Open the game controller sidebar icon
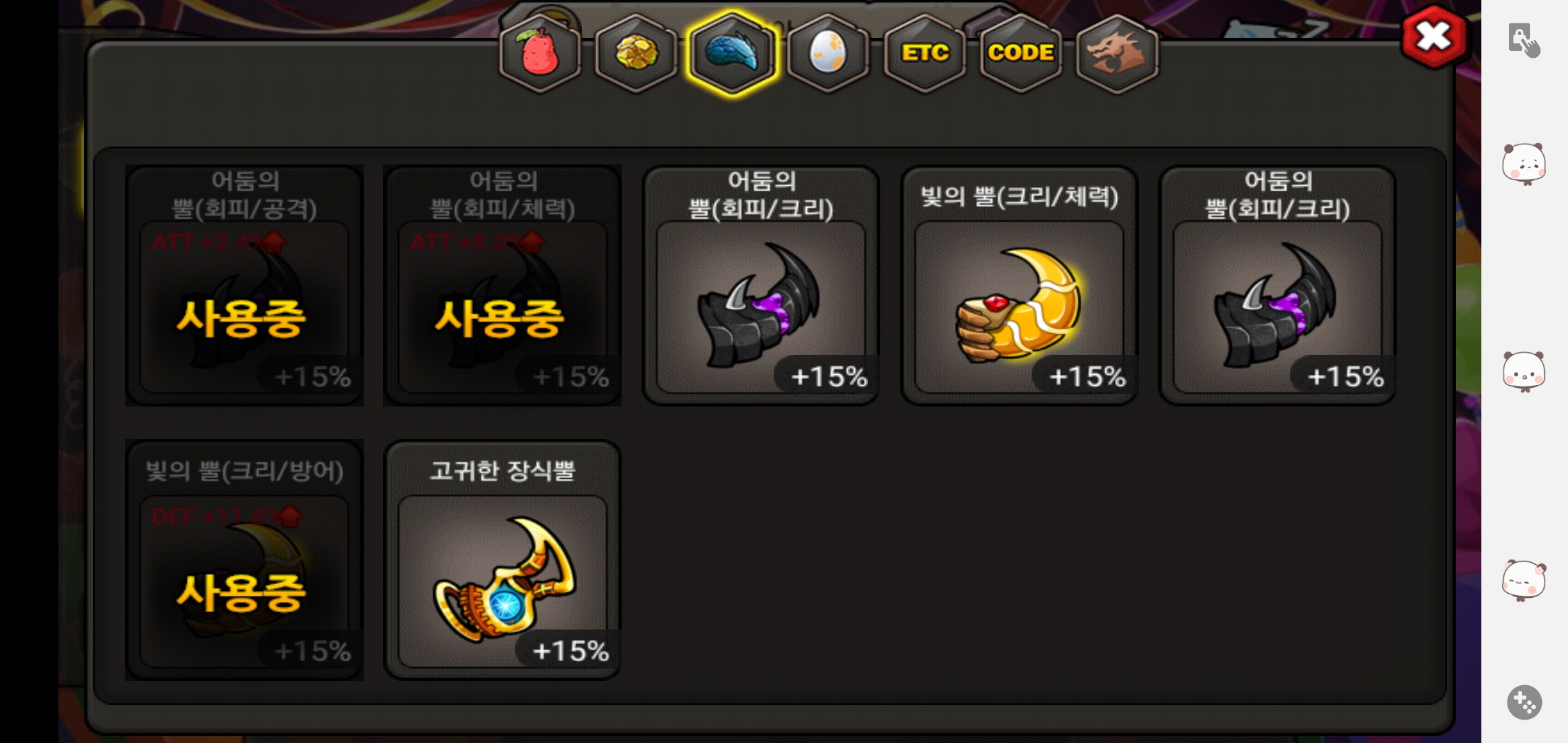Image resolution: width=1568 pixels, height=743 pixels. (1524, 702)
